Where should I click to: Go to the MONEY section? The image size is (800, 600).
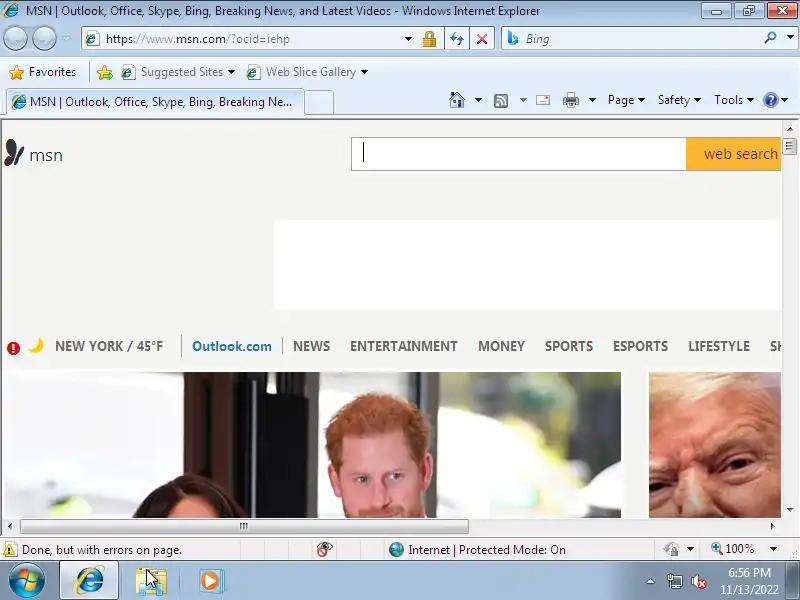tap(501, 346)
